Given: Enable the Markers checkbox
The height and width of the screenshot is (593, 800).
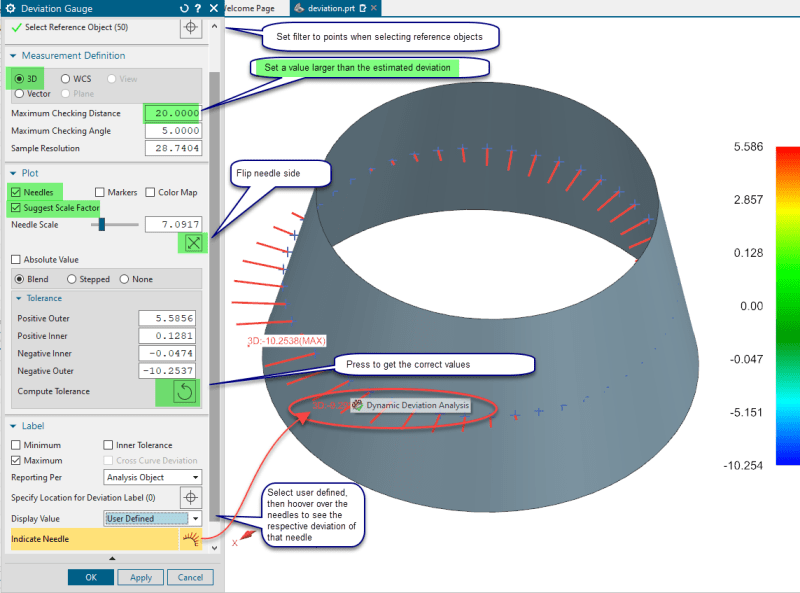Looking at the screenshot, I should [x=99, y=192].
